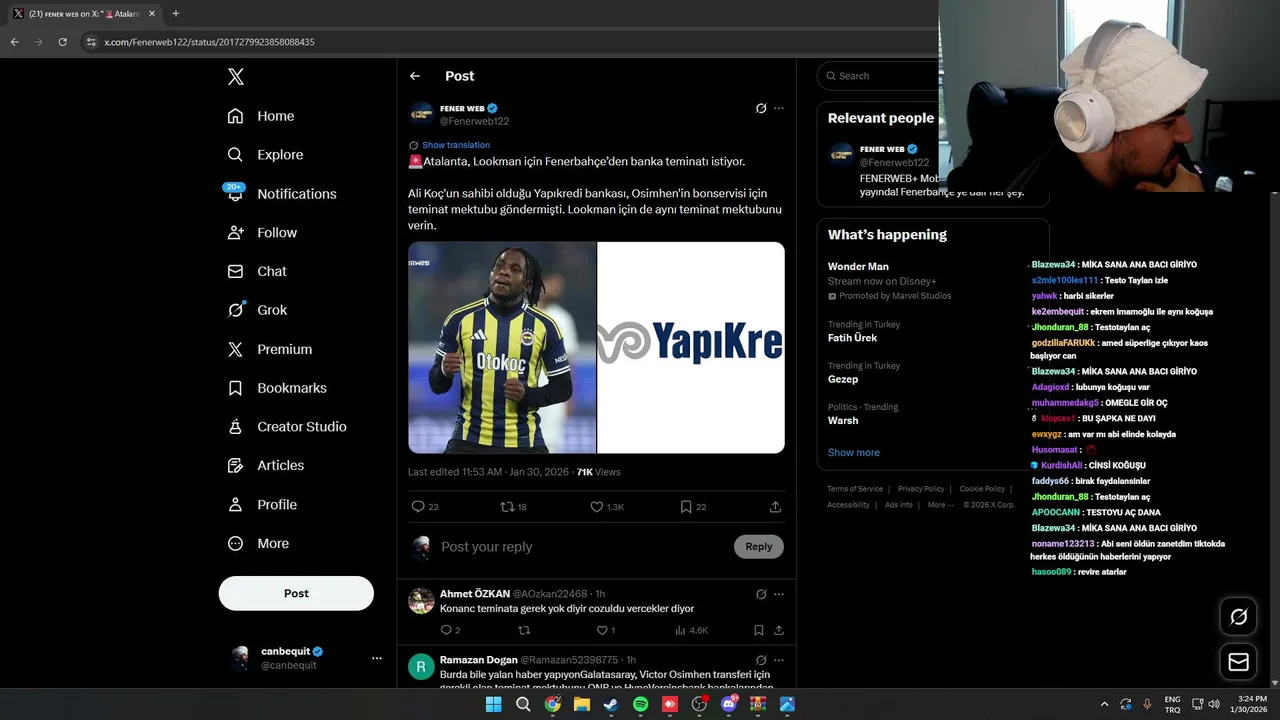The image size is (1280, 720).
Task: Share Ahmet ÖZKAN's comment
Action: (779, 630)
